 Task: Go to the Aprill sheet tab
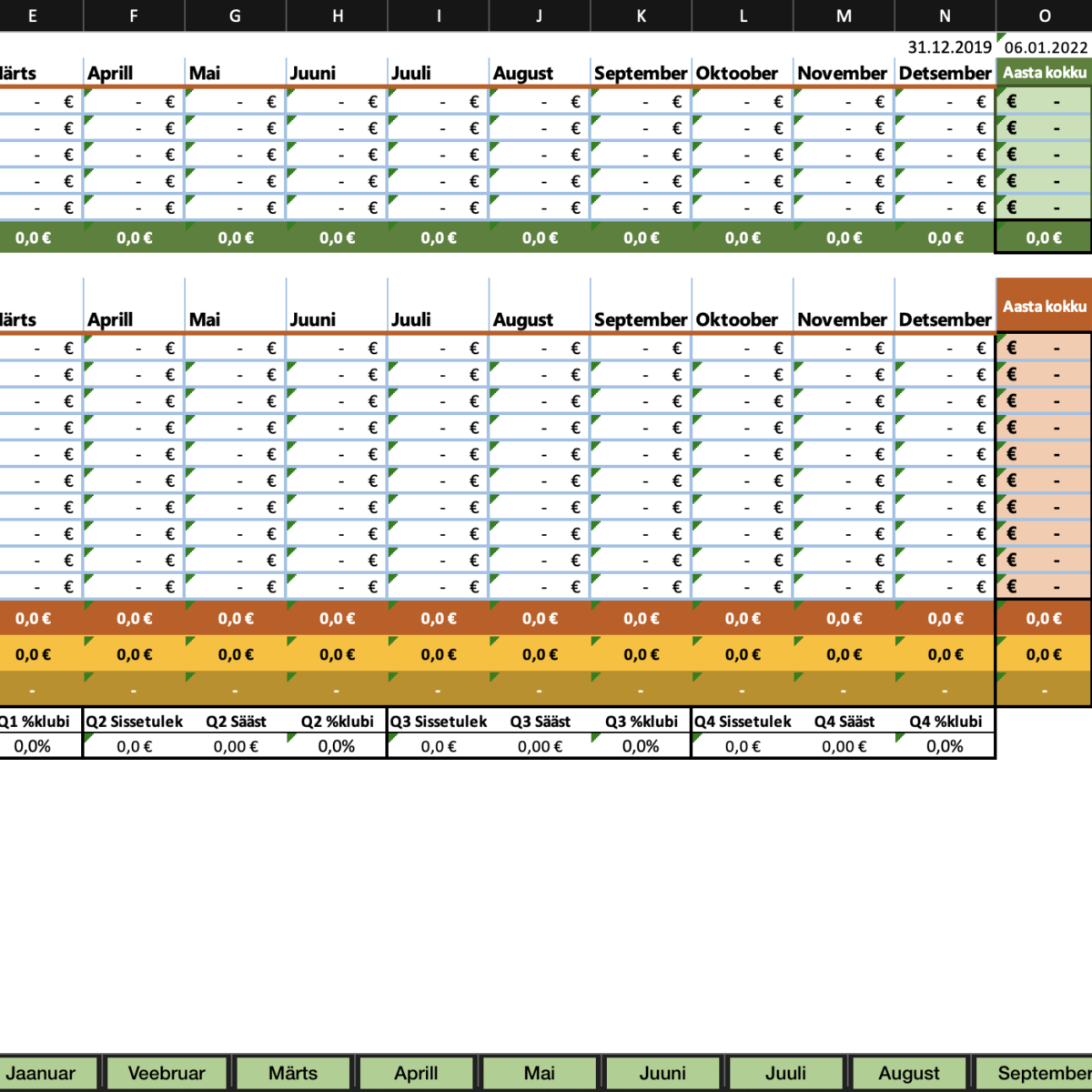click(416, 1073)
